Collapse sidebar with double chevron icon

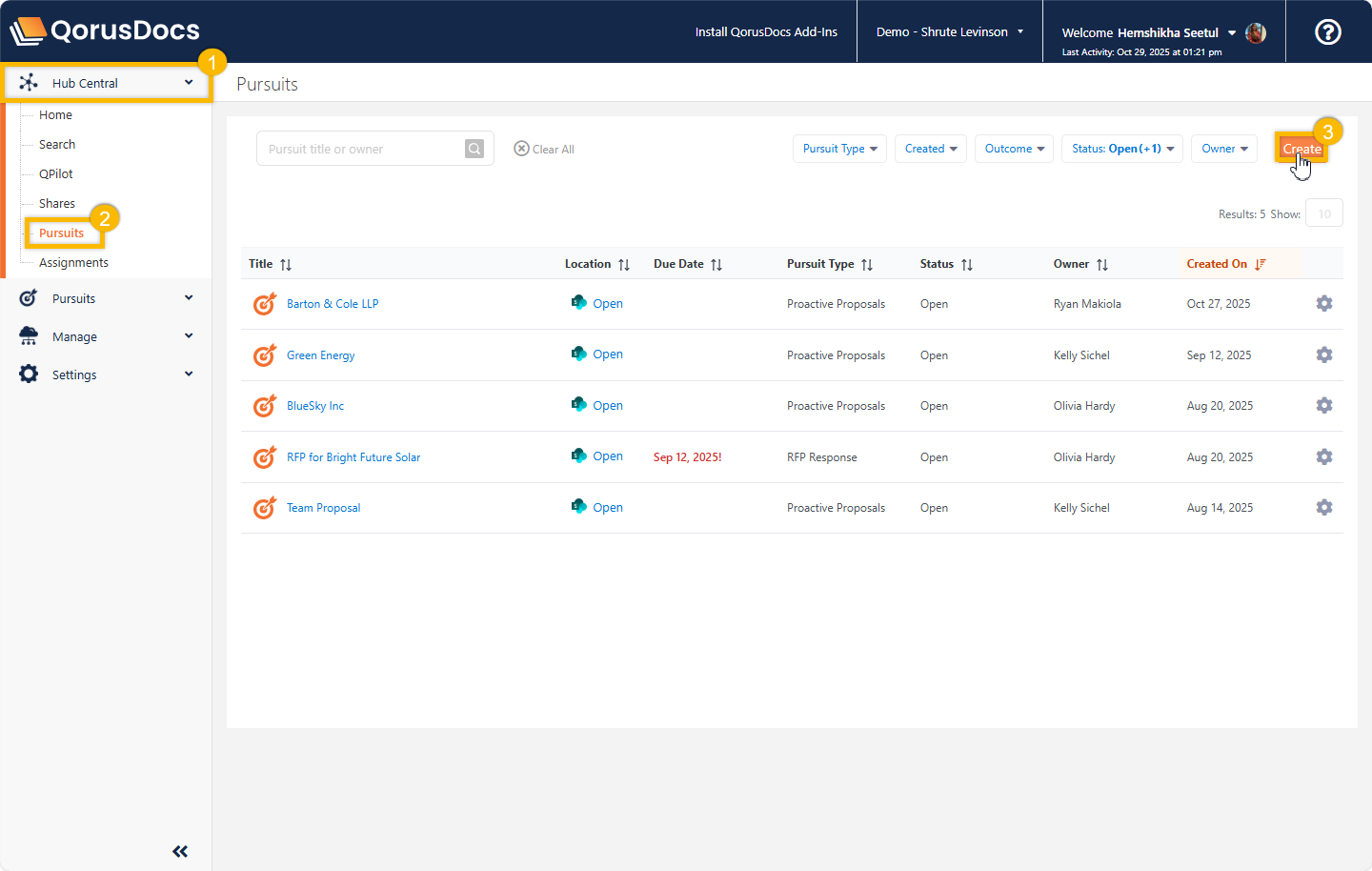(x=180, y=851)
